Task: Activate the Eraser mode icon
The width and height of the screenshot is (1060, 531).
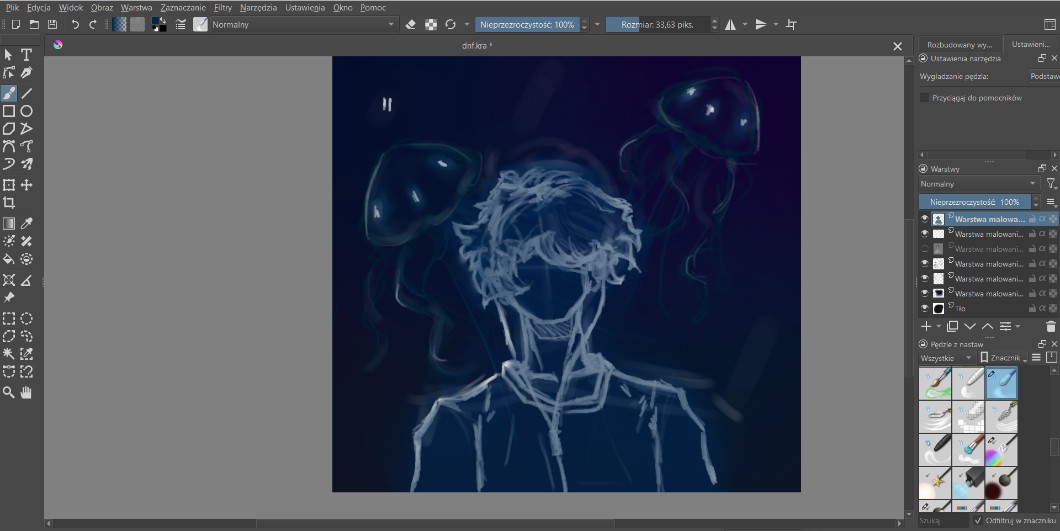Action: [410, 24]
